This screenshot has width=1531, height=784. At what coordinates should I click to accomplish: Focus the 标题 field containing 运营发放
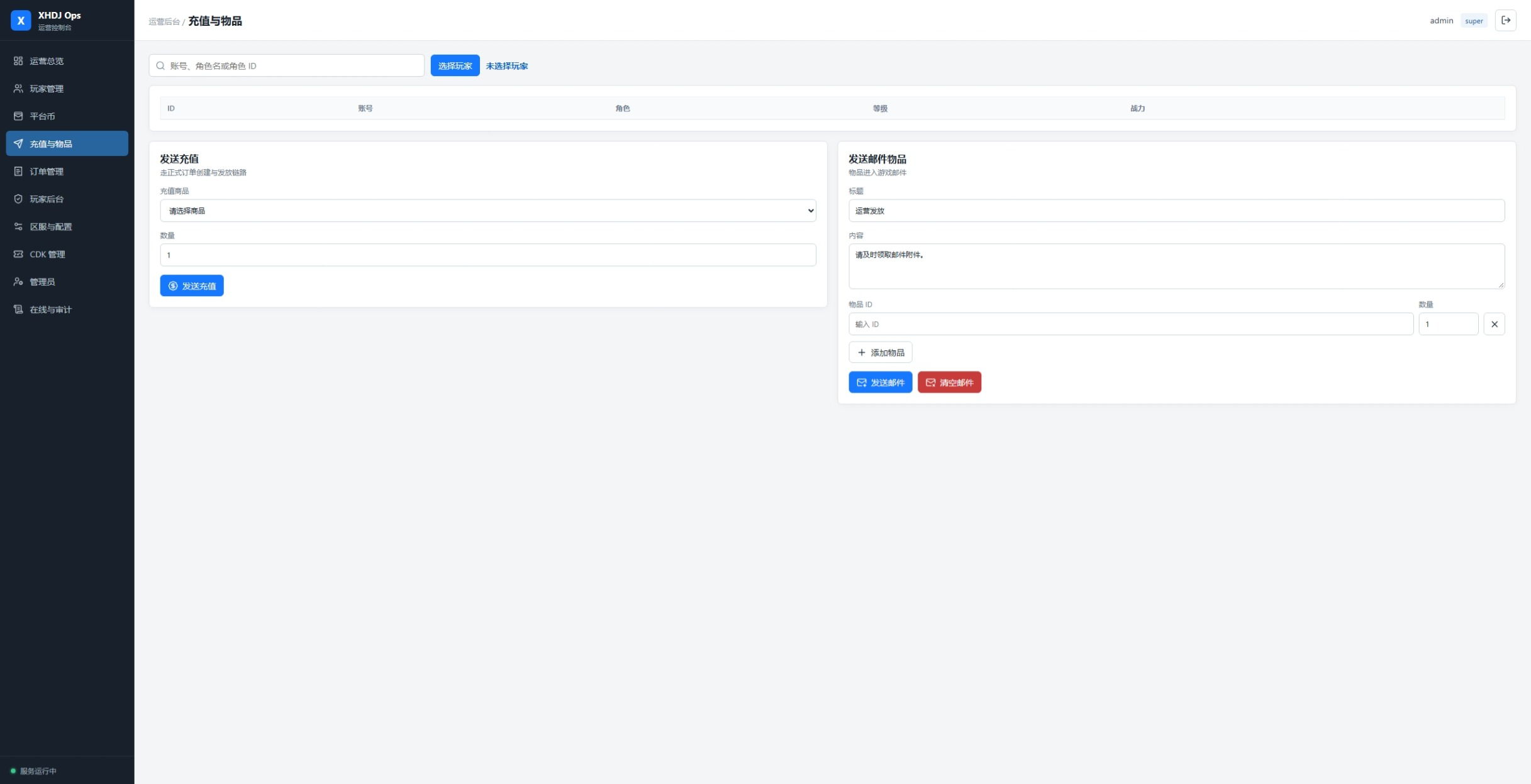point(1177,211)
